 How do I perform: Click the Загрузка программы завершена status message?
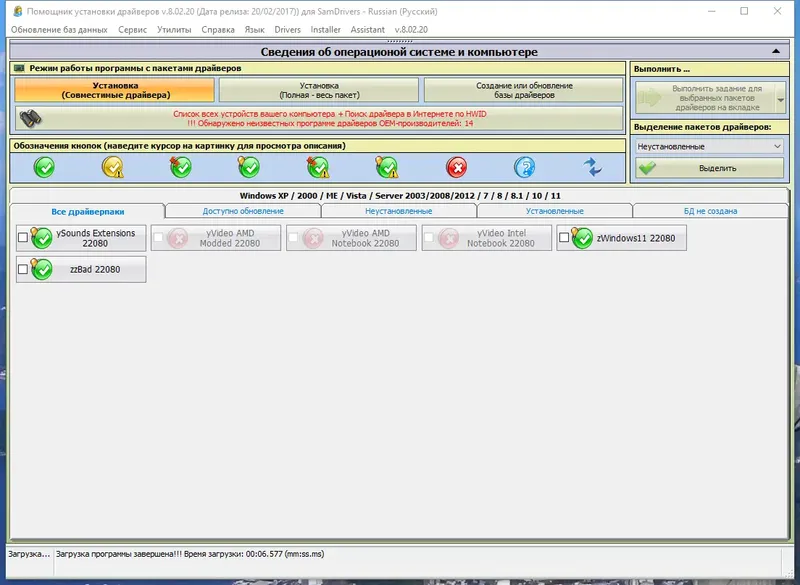pos(190,554)
